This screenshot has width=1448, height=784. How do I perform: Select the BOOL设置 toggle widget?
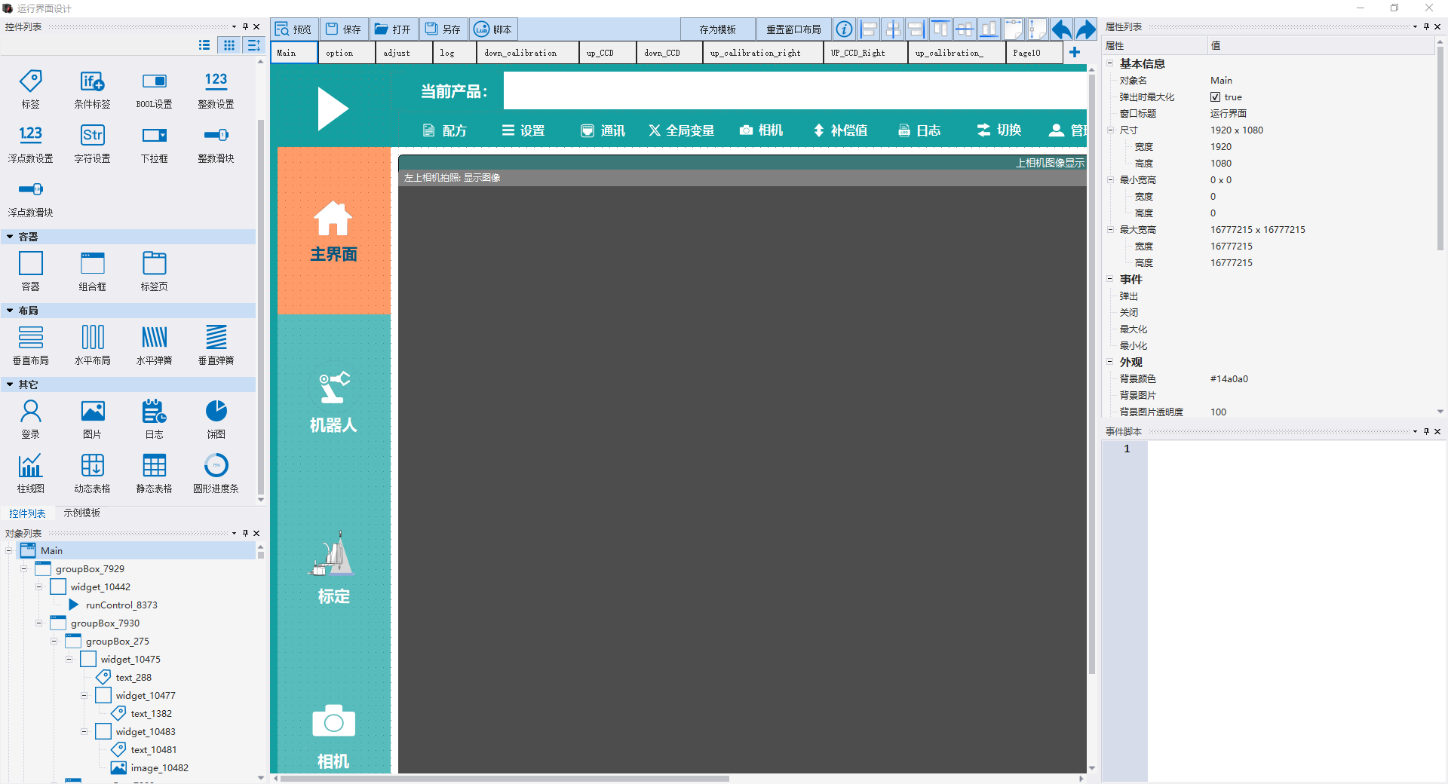[154, 88]
